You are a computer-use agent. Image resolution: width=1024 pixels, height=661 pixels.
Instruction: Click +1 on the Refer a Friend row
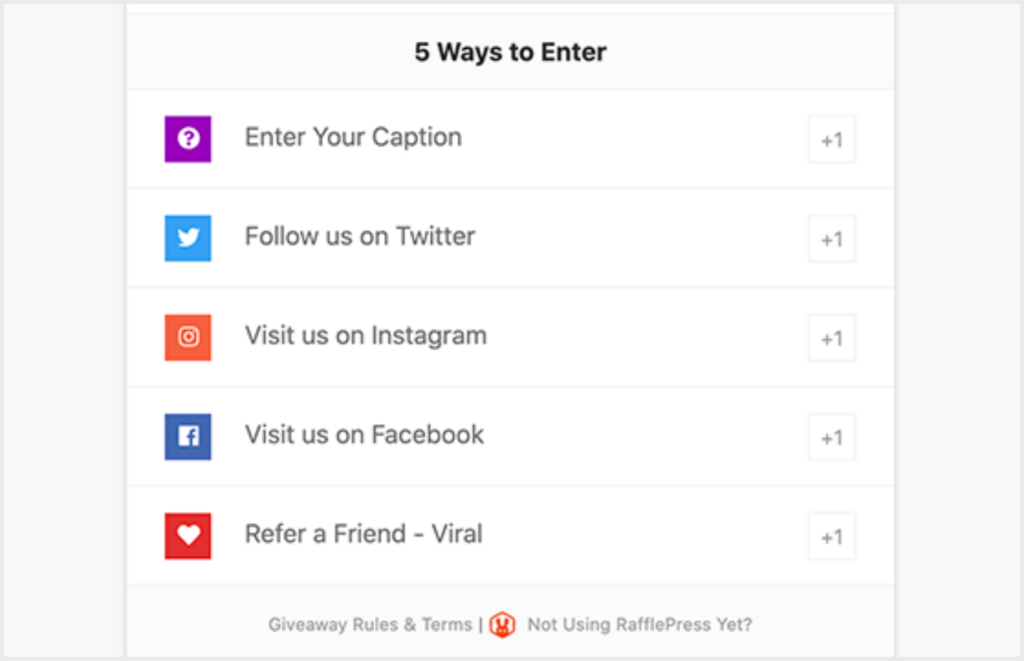click(x=831, y=536)
